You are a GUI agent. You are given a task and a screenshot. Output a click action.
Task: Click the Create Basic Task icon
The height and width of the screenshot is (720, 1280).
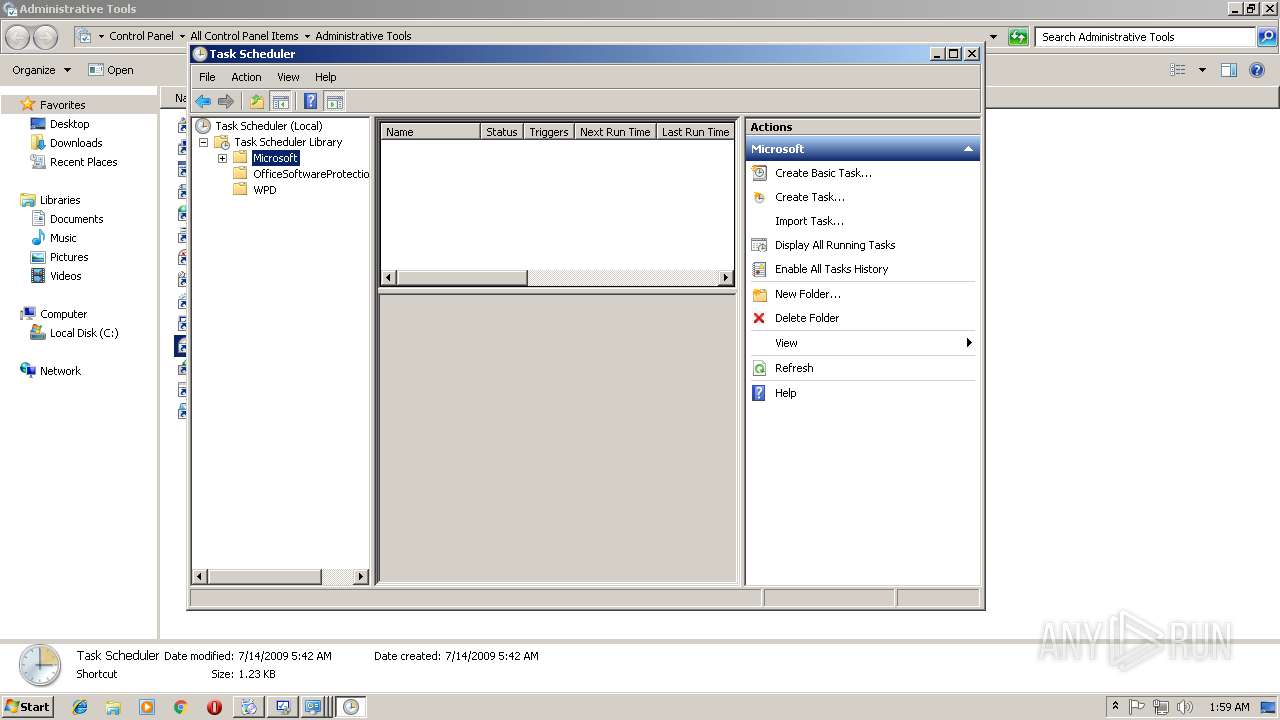click(x=759, y=173)
